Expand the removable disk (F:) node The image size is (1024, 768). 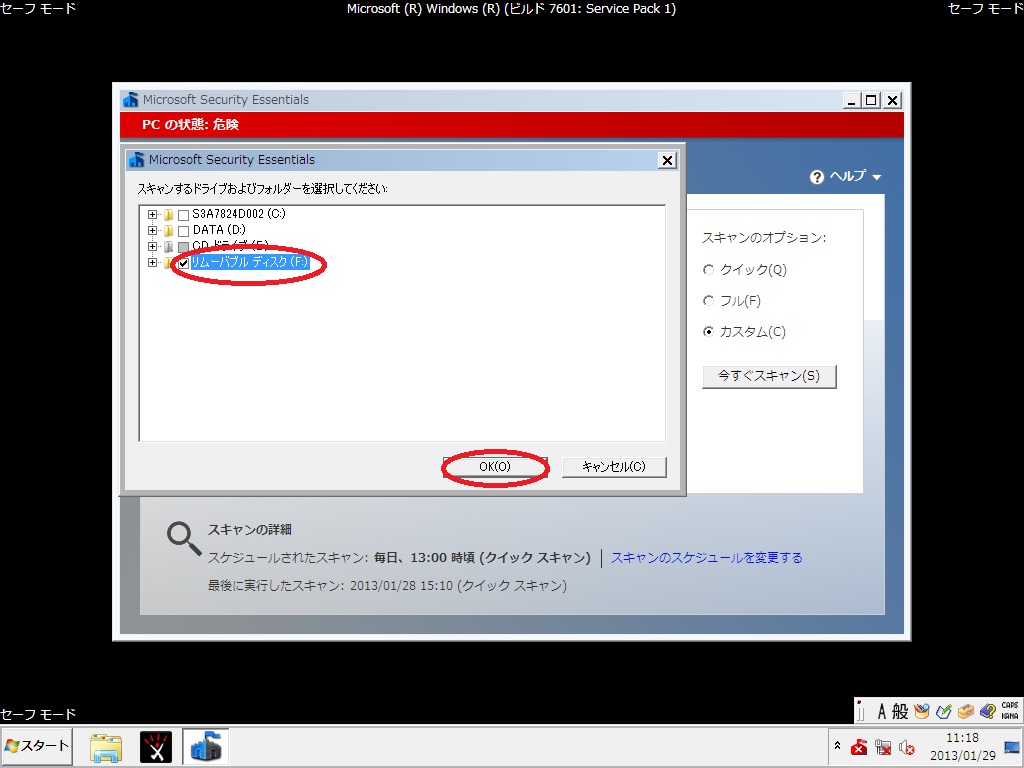tap(152, 263)
